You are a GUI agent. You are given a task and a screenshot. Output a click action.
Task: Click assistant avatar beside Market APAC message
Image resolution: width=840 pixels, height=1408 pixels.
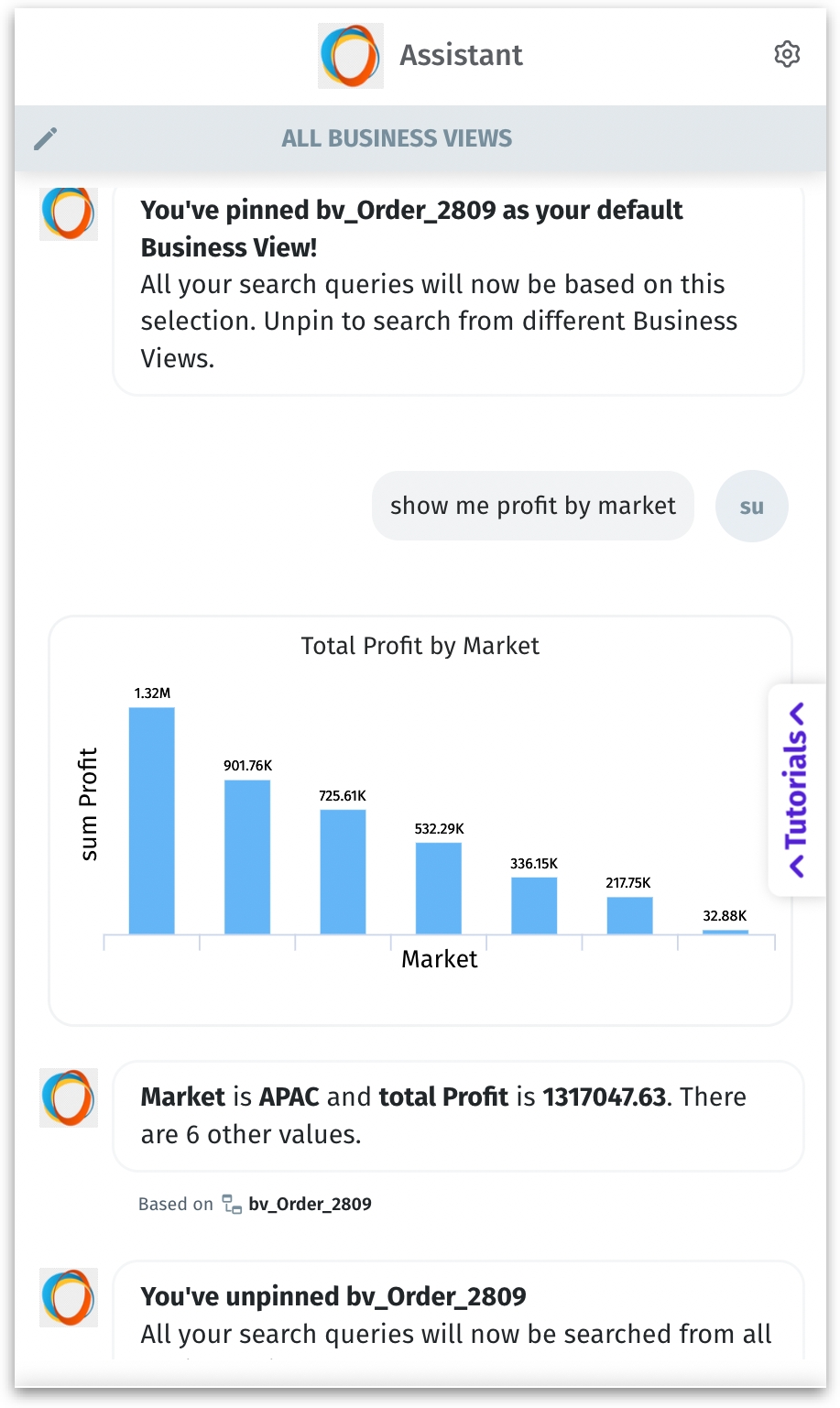(x=69, y=1097)
